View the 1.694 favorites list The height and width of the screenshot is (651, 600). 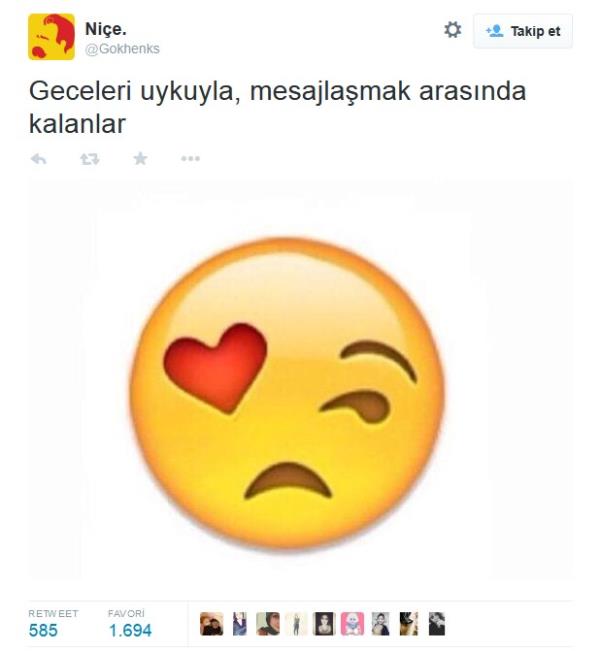point(130,631)
